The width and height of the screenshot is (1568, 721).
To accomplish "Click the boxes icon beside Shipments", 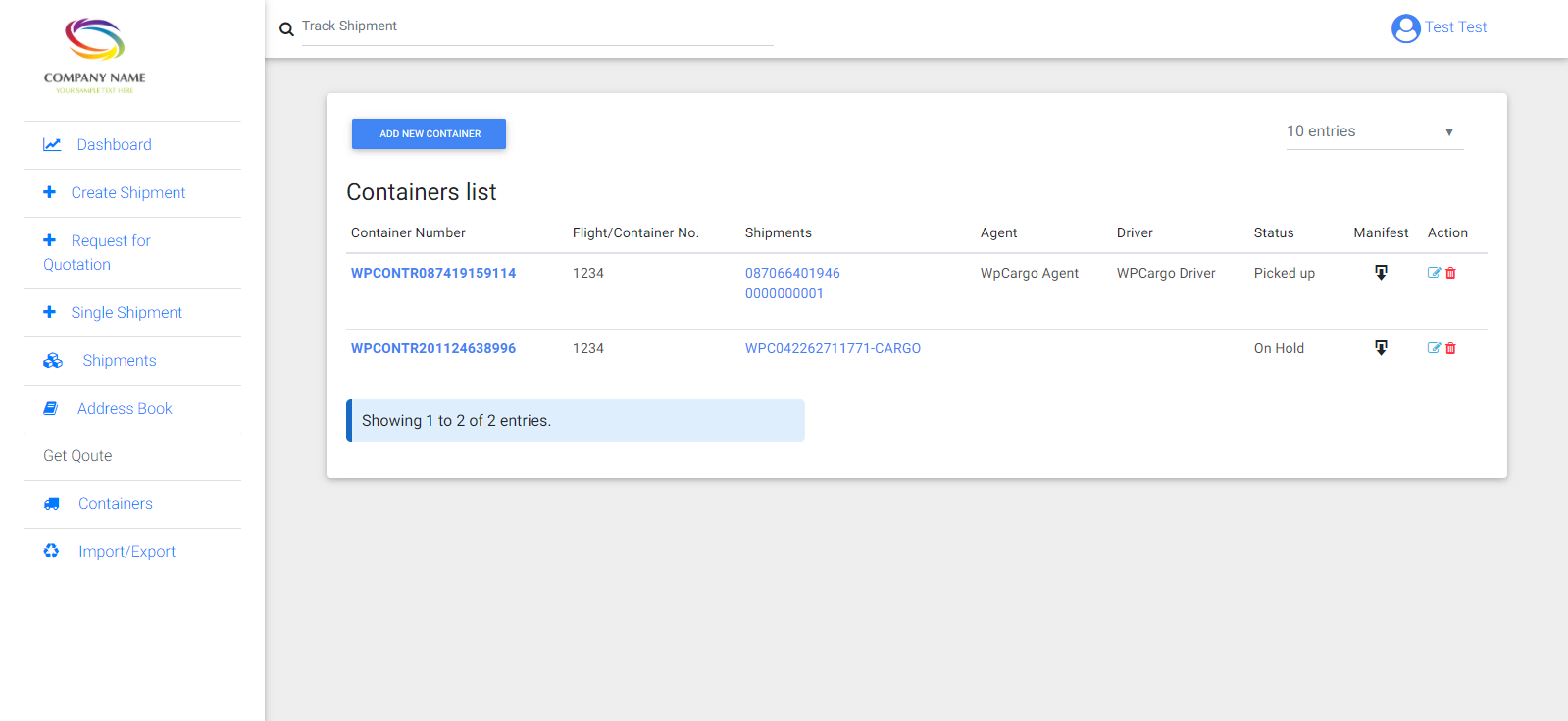I will [x=53, y=361].
